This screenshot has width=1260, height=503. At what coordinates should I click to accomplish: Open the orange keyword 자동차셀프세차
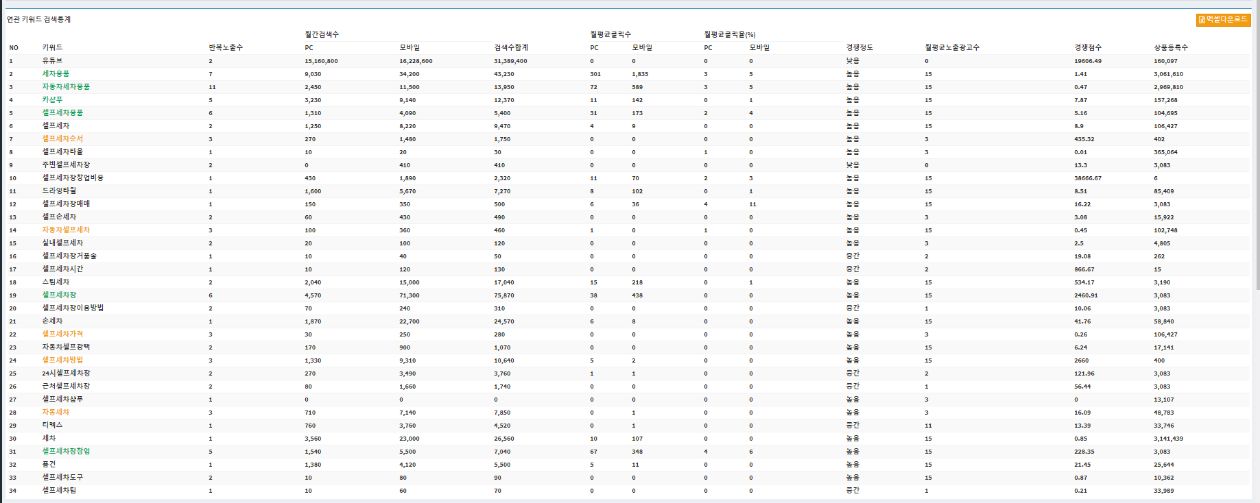[x=66, y=229]
